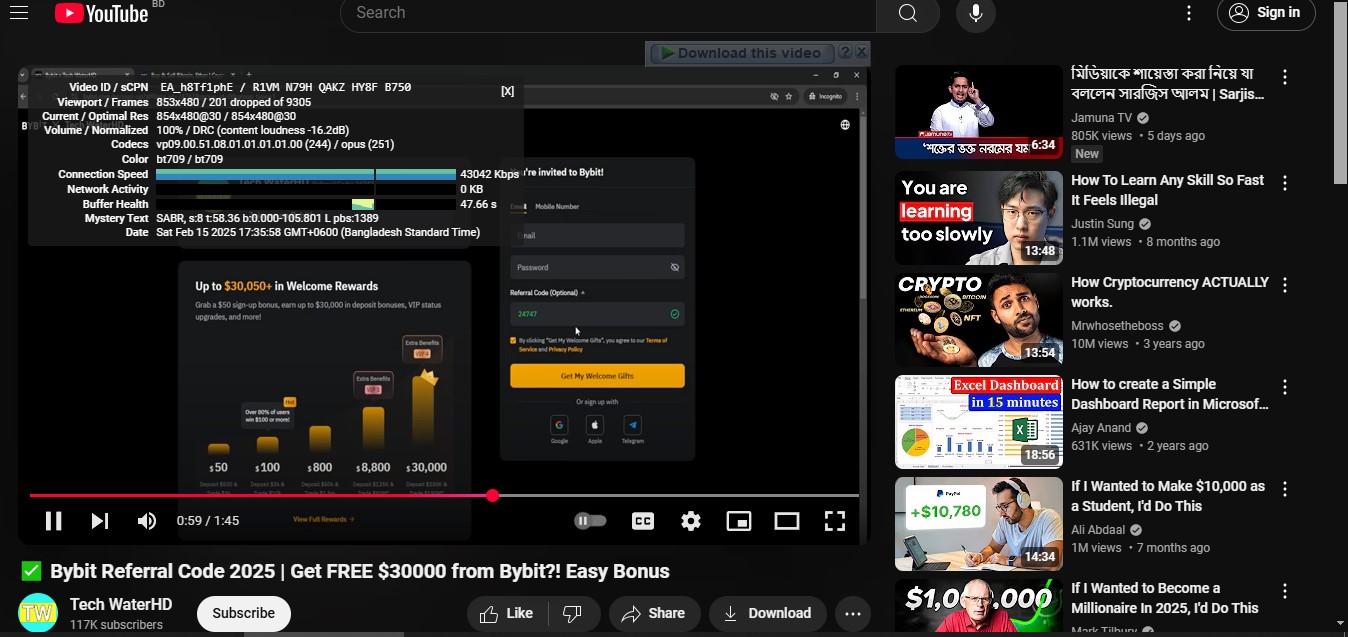Open options for Ali Abdaal video
This screenshot has height=637, width=1348.
click(x=1285, y=489)
